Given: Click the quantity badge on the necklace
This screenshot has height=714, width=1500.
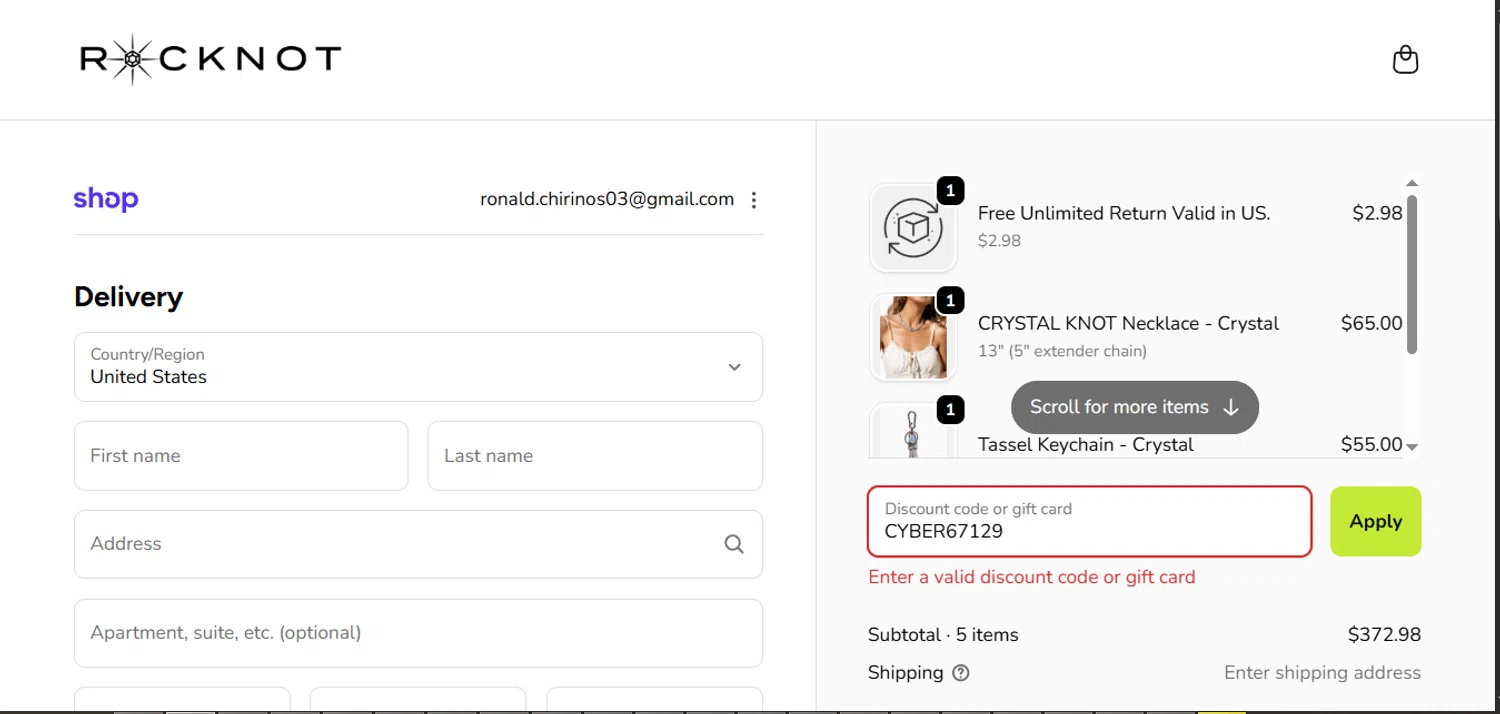Looking at the screenshot, I should pyautogui.click(x=950, y=300).
